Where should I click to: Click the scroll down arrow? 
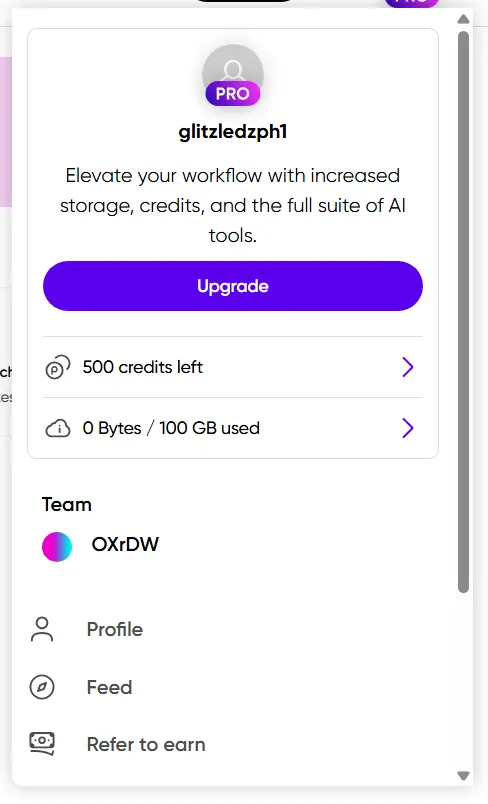click(x=463, y=776)
